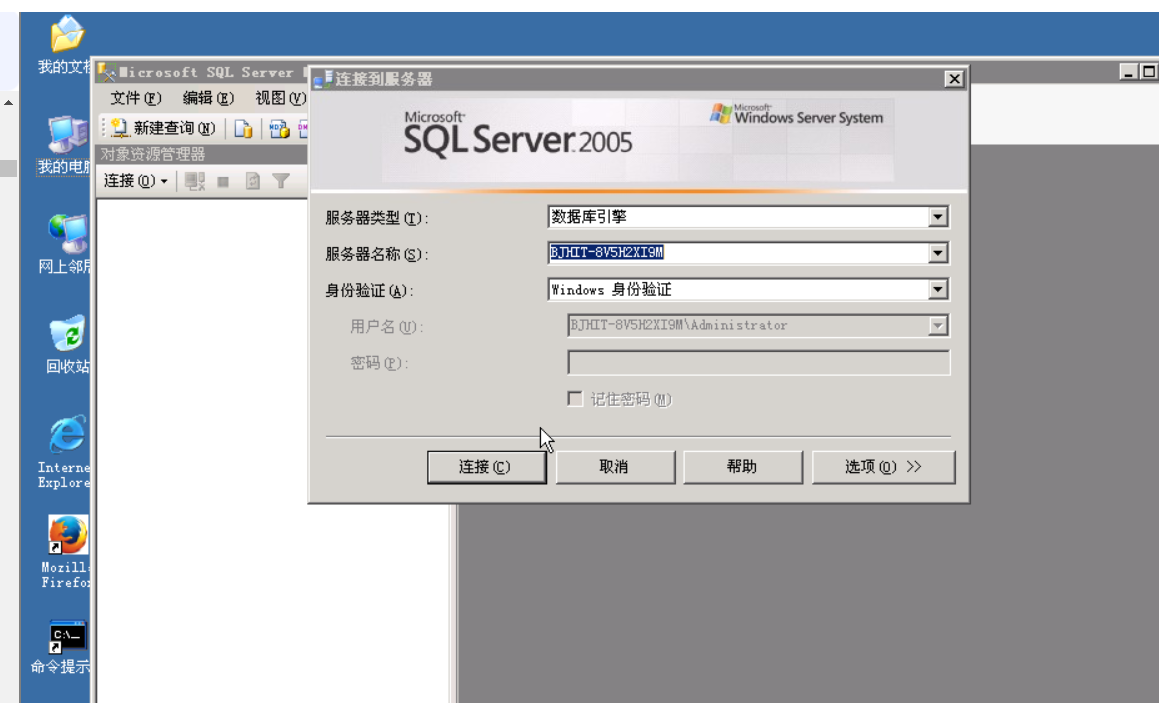1159x703 pixels.
Task: Click the Mozilla Firefox desktop icon
Action: [67, 552]
